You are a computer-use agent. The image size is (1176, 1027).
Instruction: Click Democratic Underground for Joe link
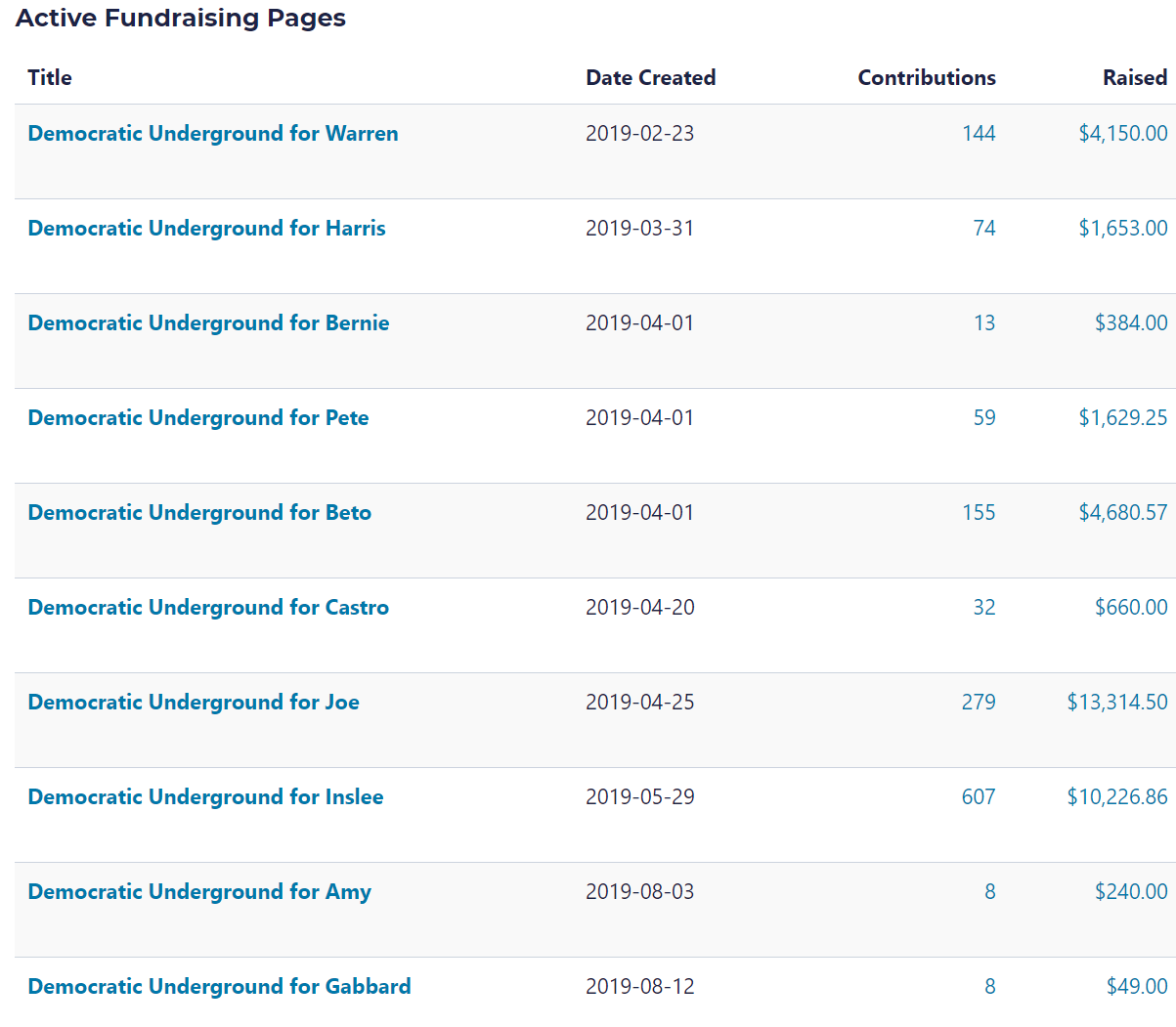[x=194, y=703]
